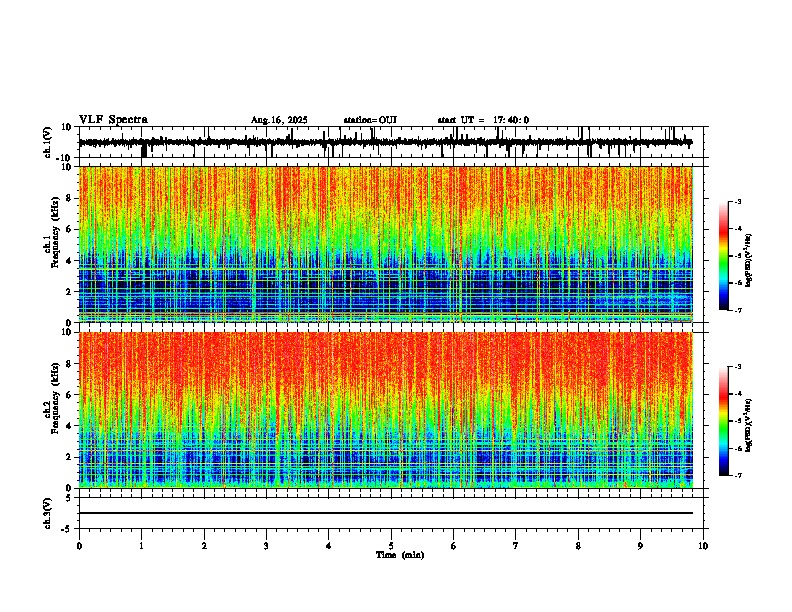Viewport: 792px width, 612px height.
Task: Select the "Time (min)" axis label
Action: pos(400,555)
